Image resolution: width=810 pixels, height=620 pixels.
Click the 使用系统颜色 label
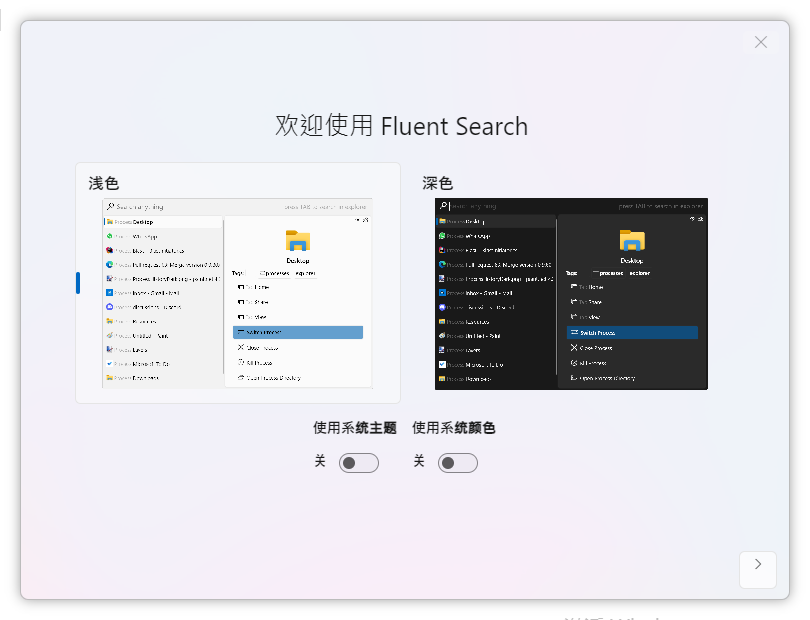[x=454, y=428]
